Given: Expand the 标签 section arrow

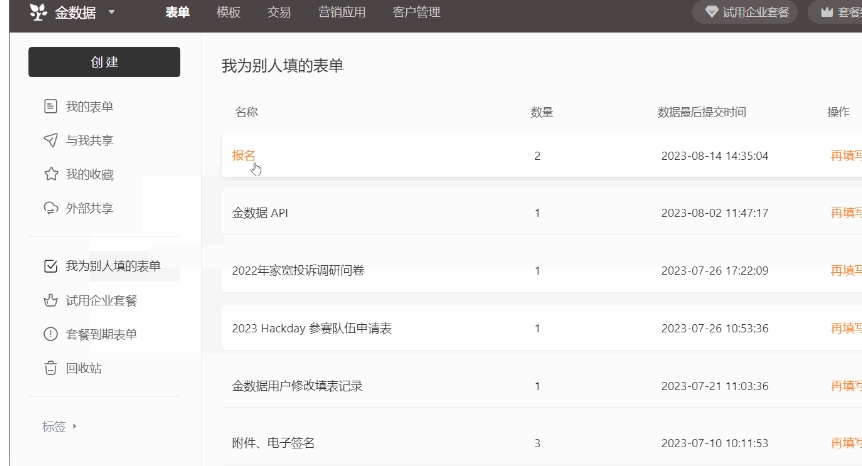Looking at the screenshot, I should click(74, 426).
